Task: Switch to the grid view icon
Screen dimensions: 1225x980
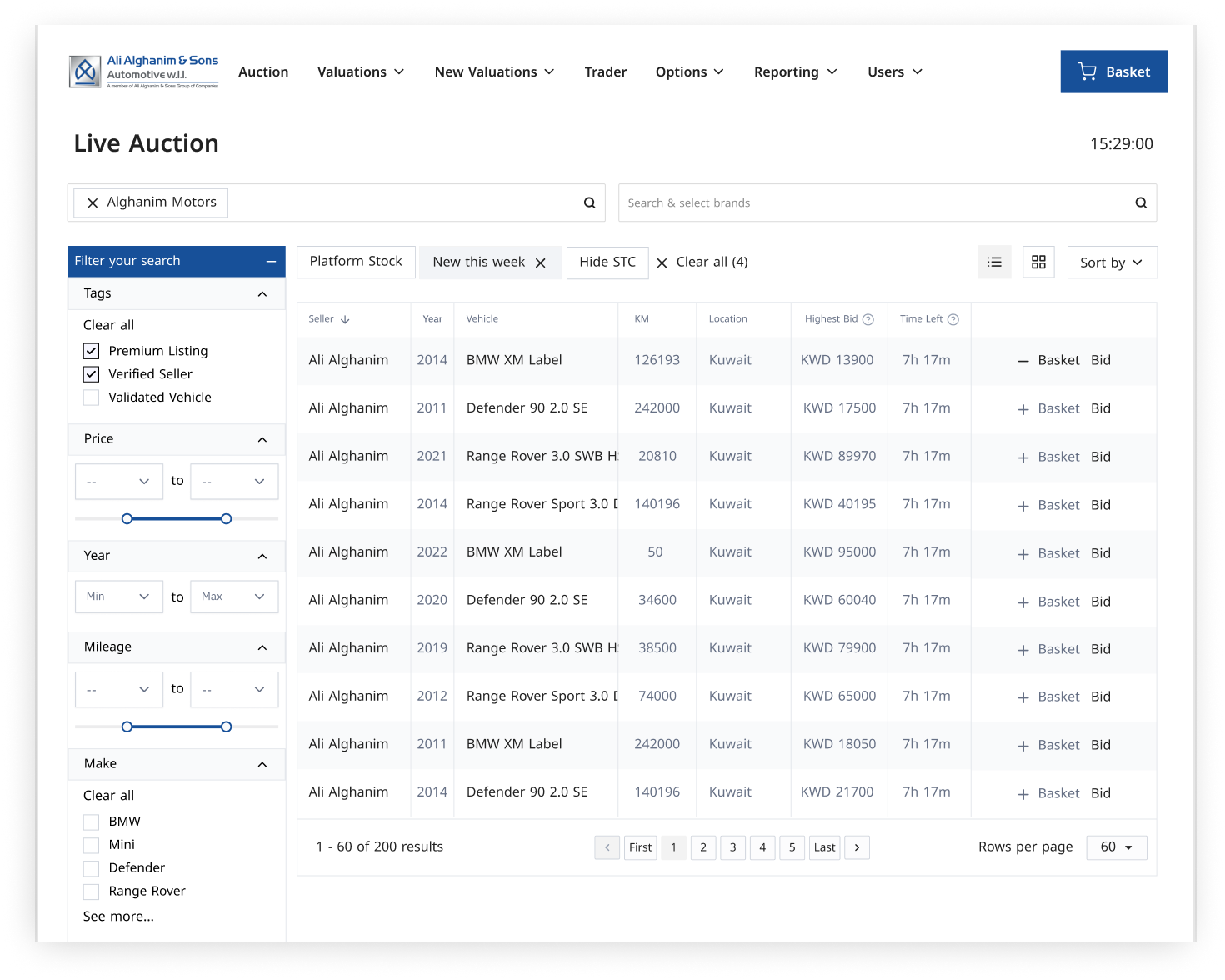Action: [1038, 262]
